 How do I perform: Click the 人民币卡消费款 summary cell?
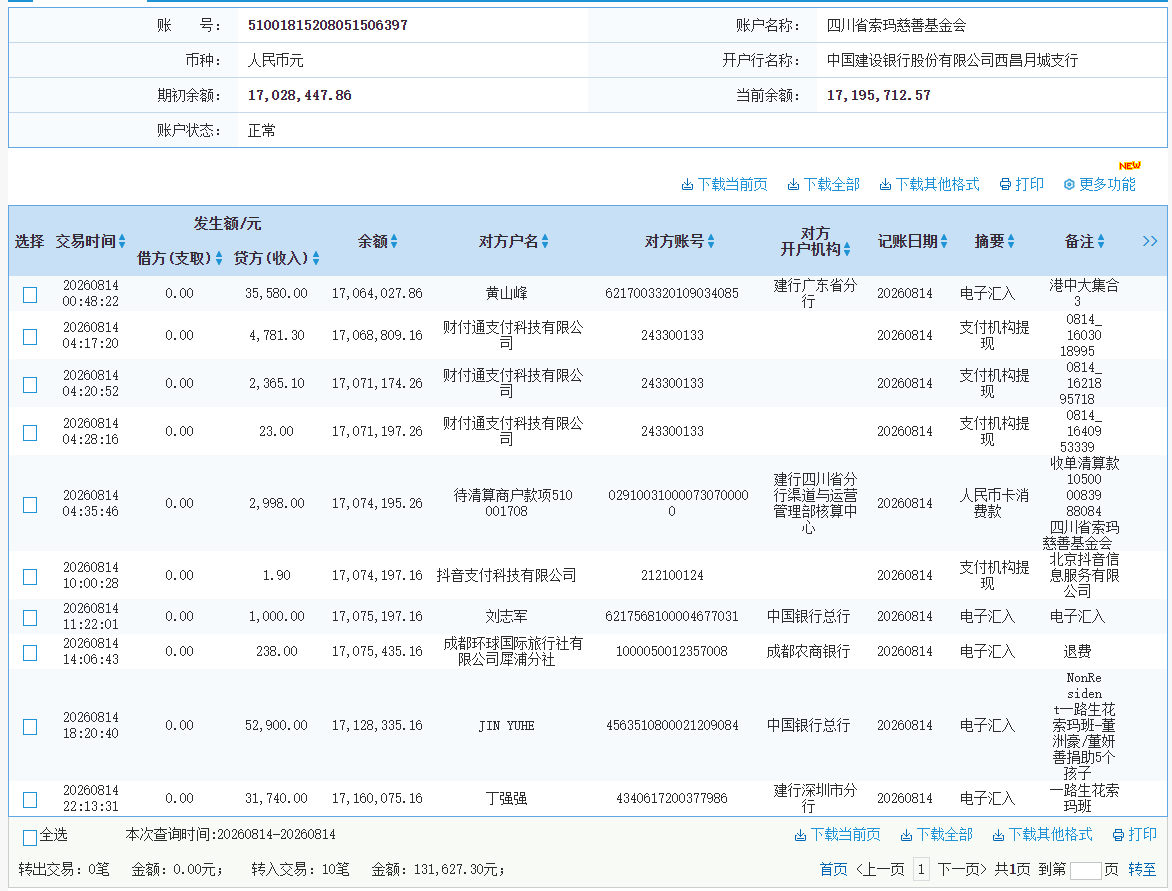coord(994,504)
